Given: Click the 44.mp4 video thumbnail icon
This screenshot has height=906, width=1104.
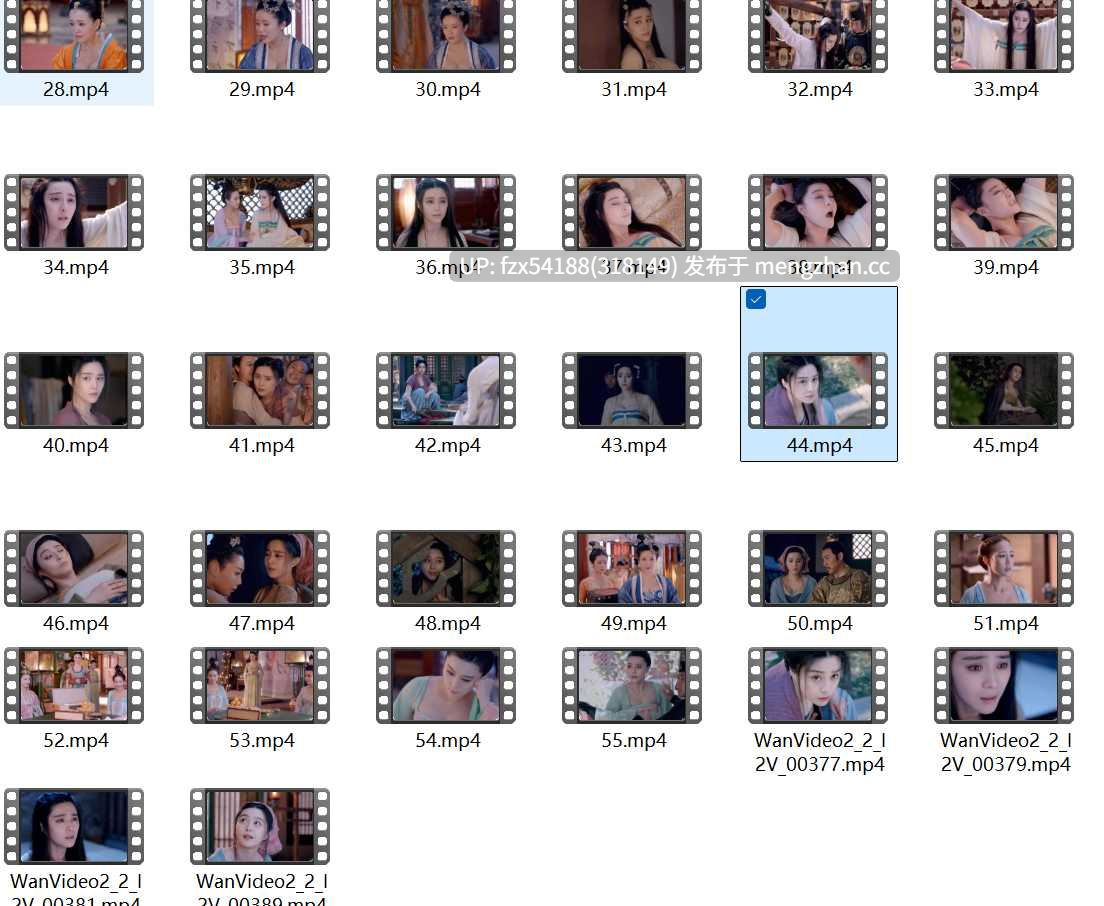Looking at the screenshot, I should click(817, 391).
